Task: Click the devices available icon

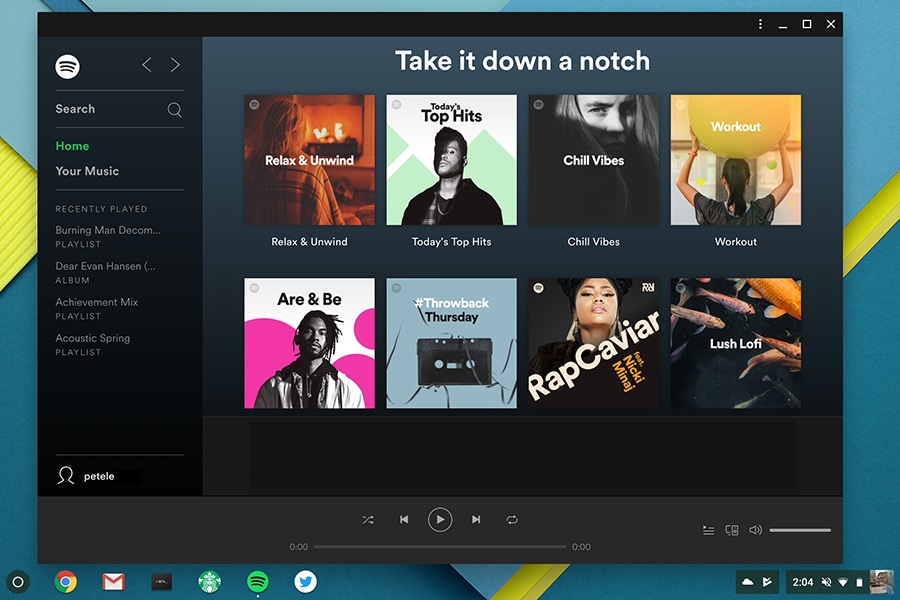Action: pyautogui.click(x=731, y=529)
